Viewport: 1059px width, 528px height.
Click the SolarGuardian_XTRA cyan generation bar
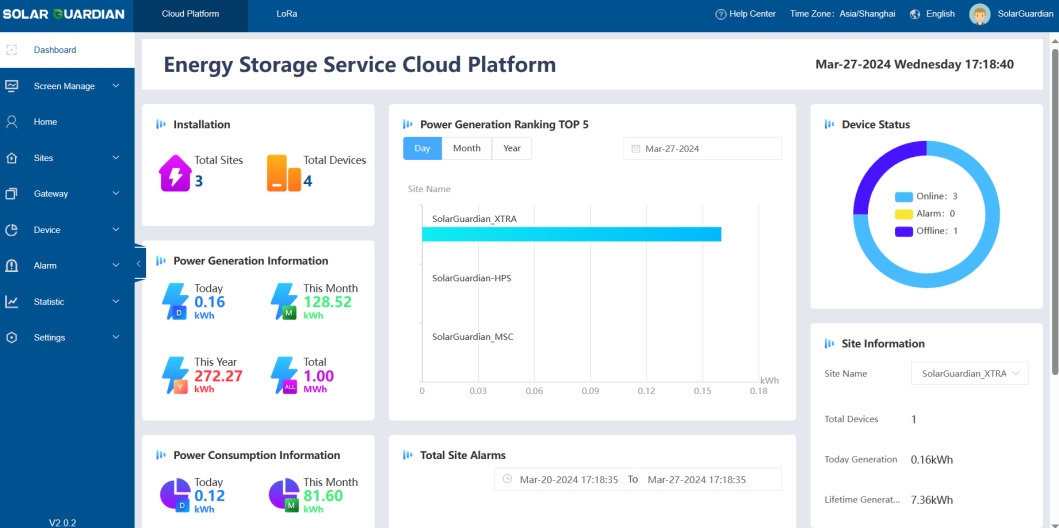pos(571,234)
